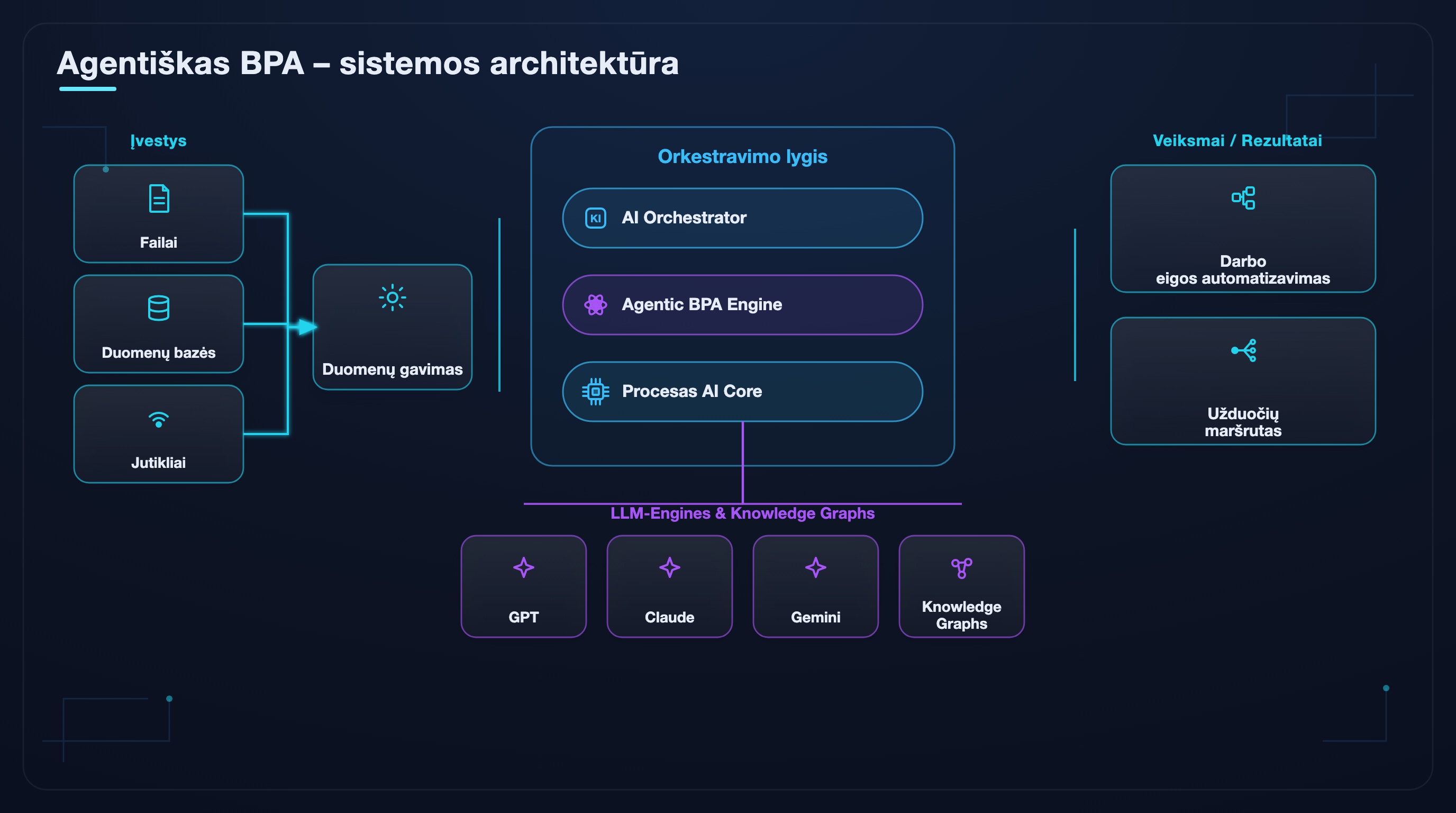Select the Gemini card

[815, 586]
